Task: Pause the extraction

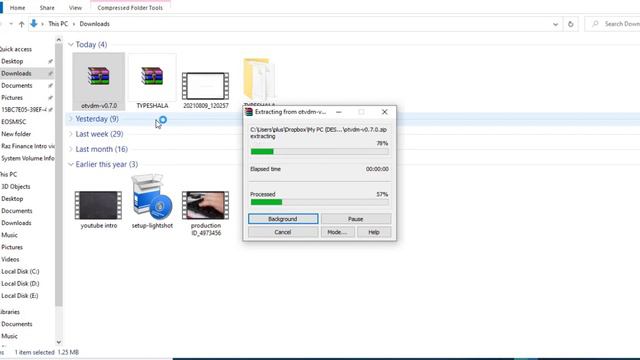Action: 356,219
